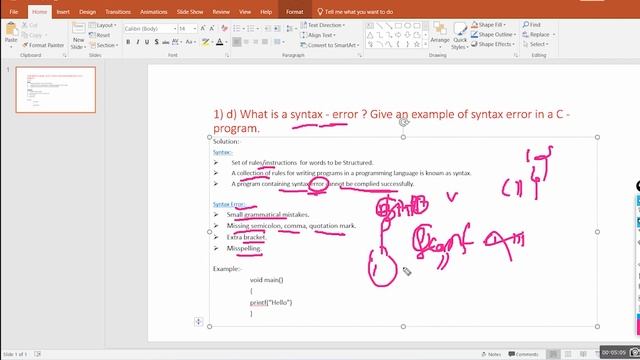Screen dimensions: 640x360
Task: Expand the Layout dropdown
Action: click(103, 25)
